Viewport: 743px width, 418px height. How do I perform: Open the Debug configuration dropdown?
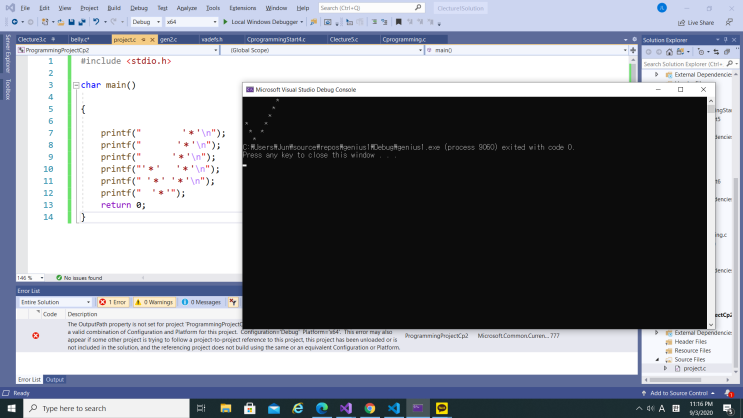pyautogui.click(x=146, y=22)
